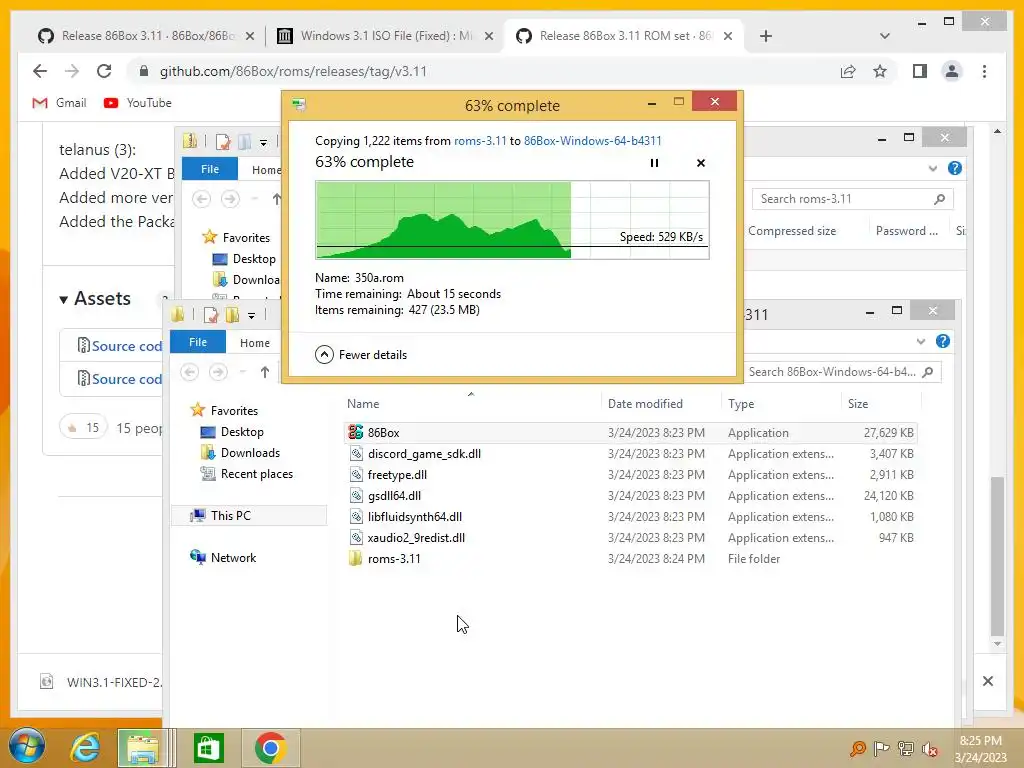Open a new Chrome tab

pyautogui.click(x=765, y=36)
